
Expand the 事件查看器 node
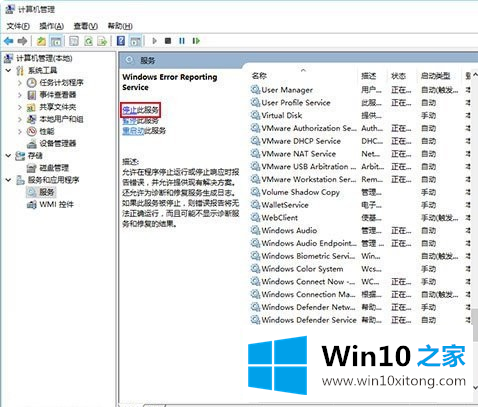pos(20,95)
